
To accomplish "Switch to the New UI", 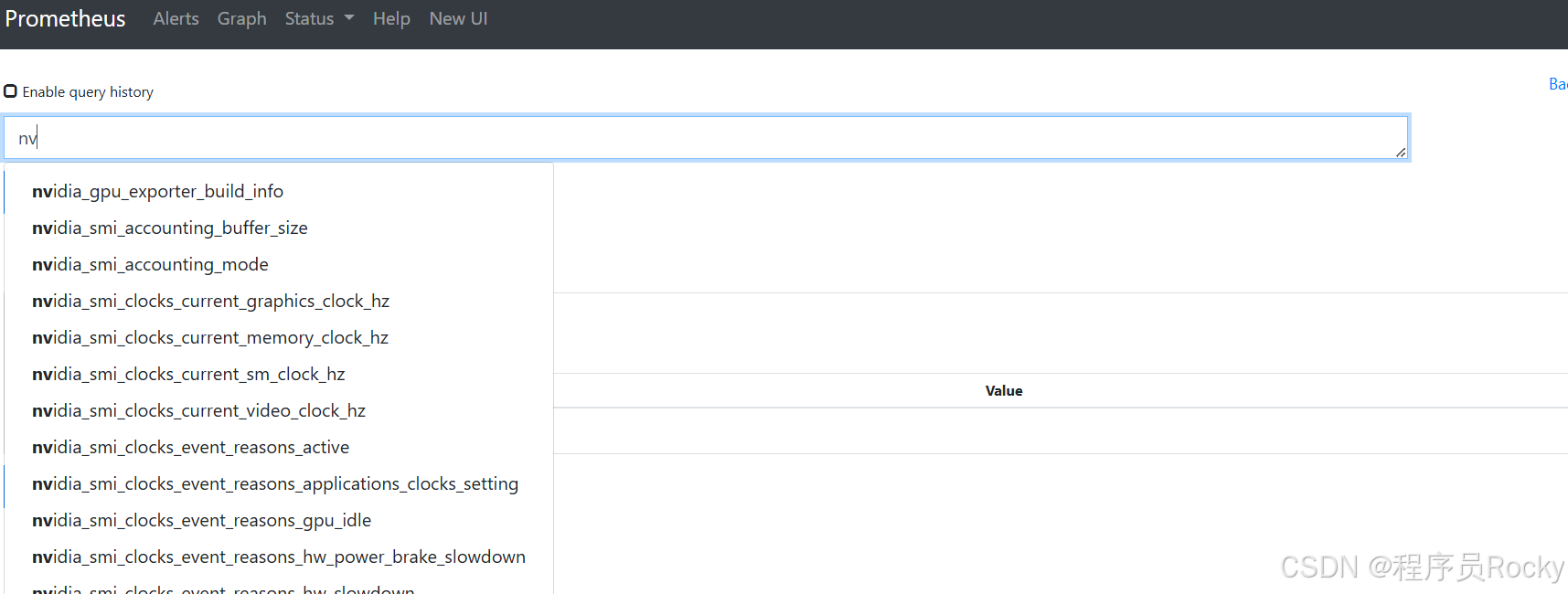I will tap(458, 18).
